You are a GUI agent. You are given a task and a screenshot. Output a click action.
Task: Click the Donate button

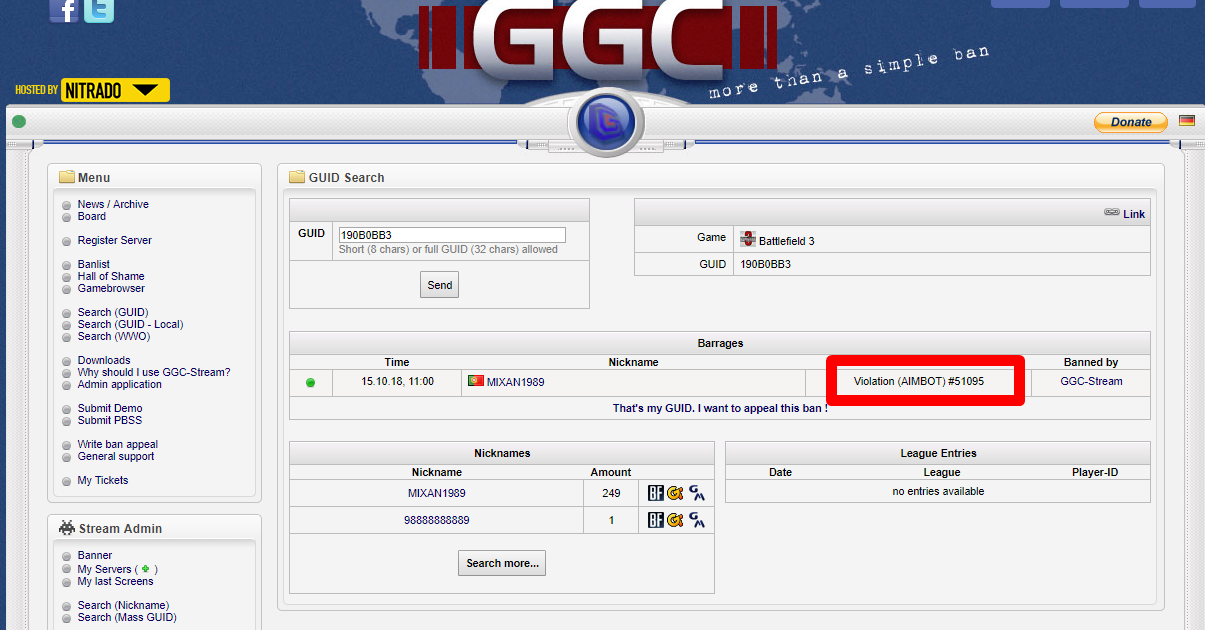point(1131,122)
